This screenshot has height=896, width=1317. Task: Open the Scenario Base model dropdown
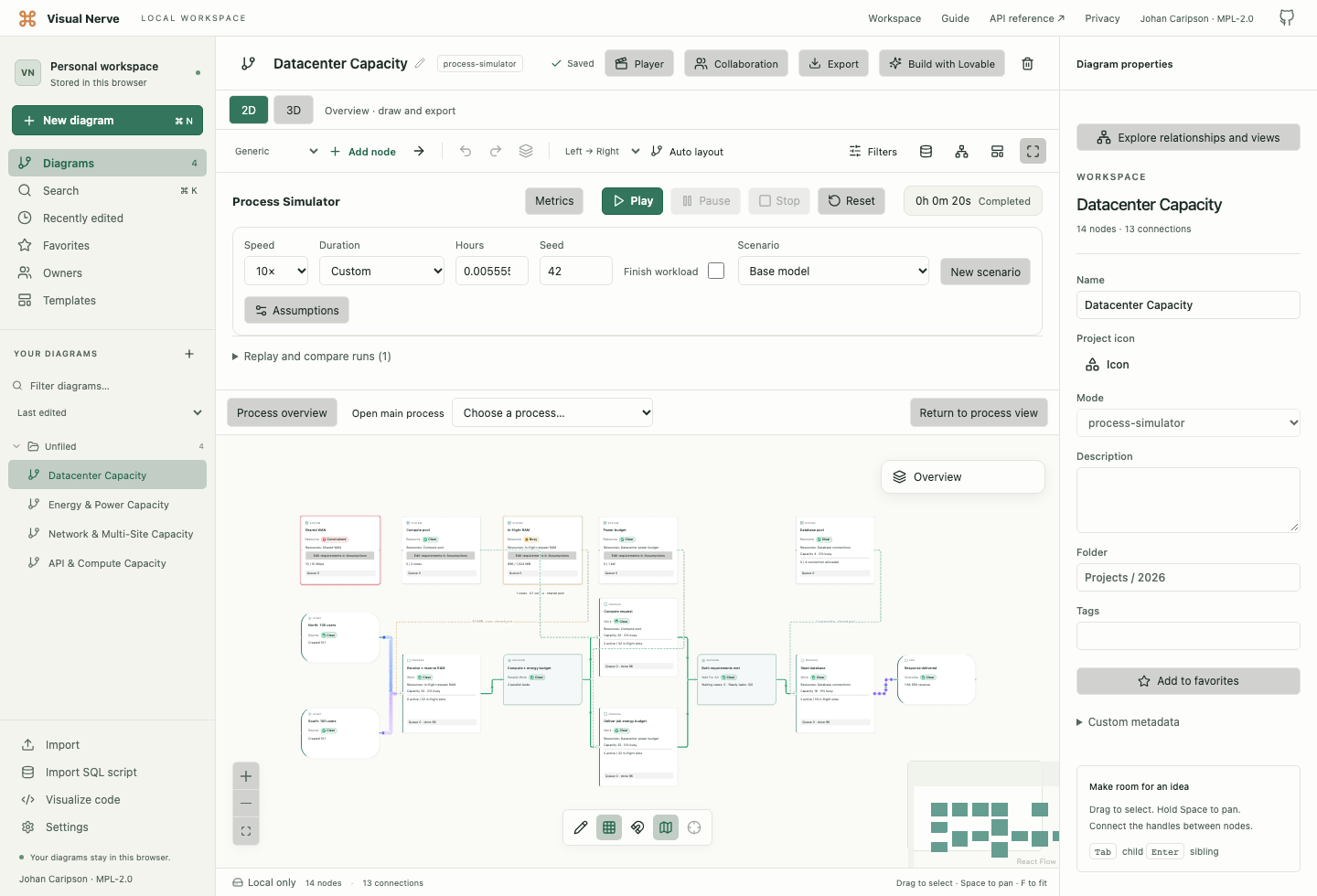point(833,271)
